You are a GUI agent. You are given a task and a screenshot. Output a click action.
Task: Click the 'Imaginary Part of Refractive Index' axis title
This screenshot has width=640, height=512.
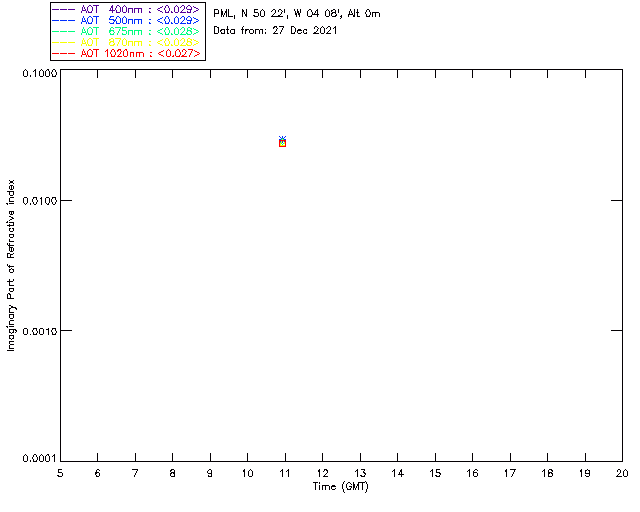tap(11, 265)
